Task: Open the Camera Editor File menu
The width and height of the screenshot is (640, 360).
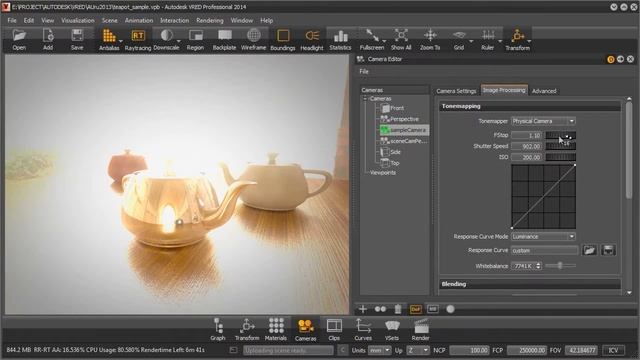Action: (364, 71)
